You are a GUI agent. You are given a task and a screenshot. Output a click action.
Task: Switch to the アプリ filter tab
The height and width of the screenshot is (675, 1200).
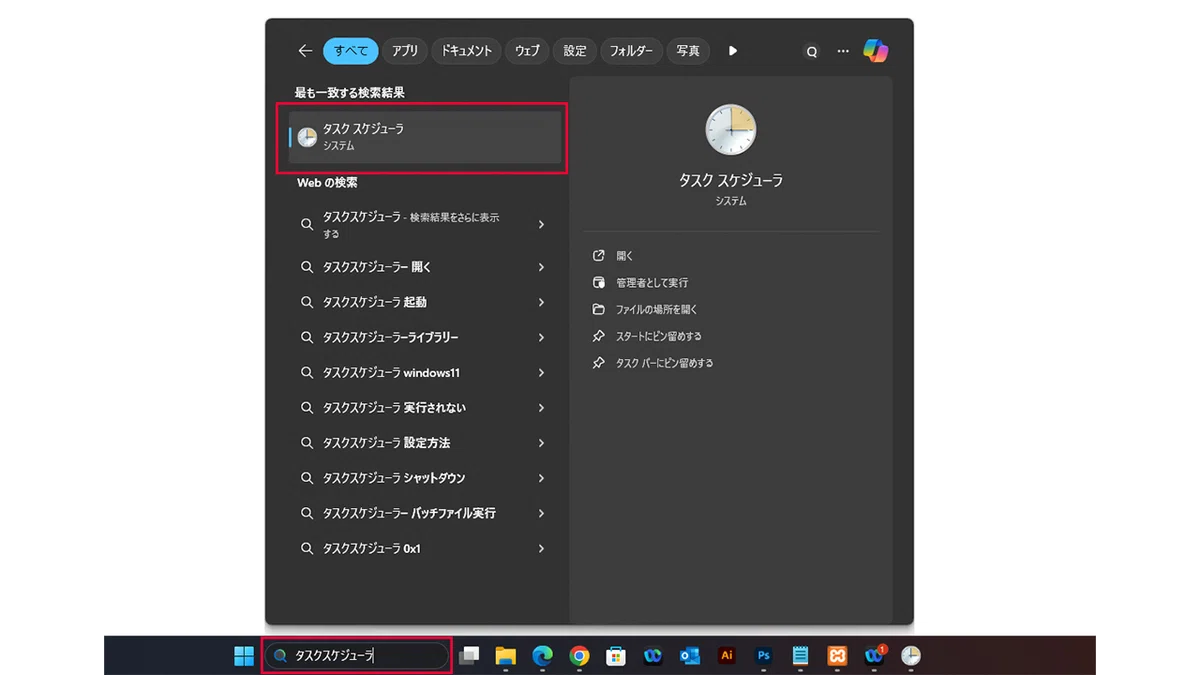(405, 51)
